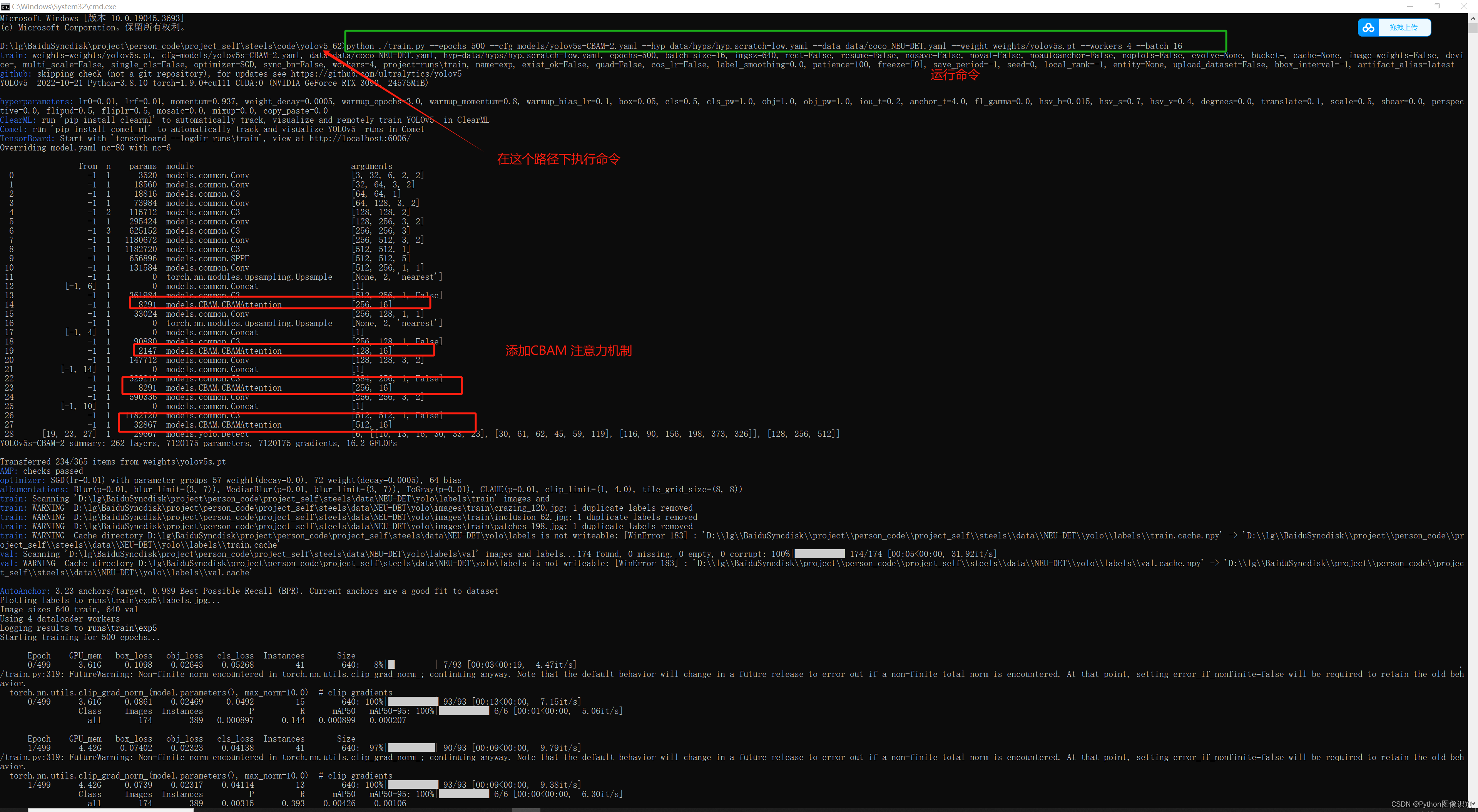Click the 'models.yolo.Detect' module row
1478x812 pixels.
pos(208,434)
